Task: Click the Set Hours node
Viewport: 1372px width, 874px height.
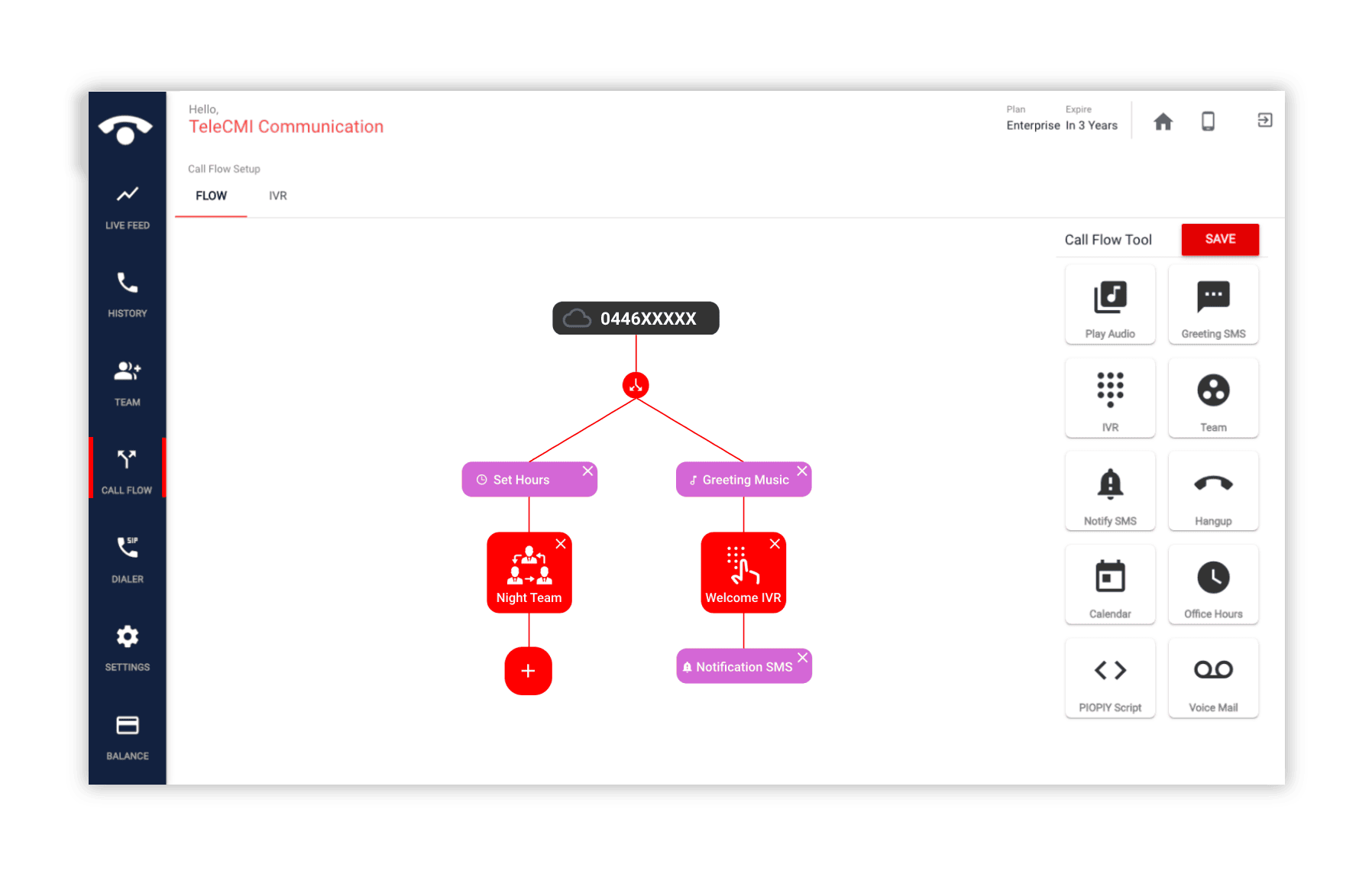Action: pyautogui.click(x=529, y=480)
